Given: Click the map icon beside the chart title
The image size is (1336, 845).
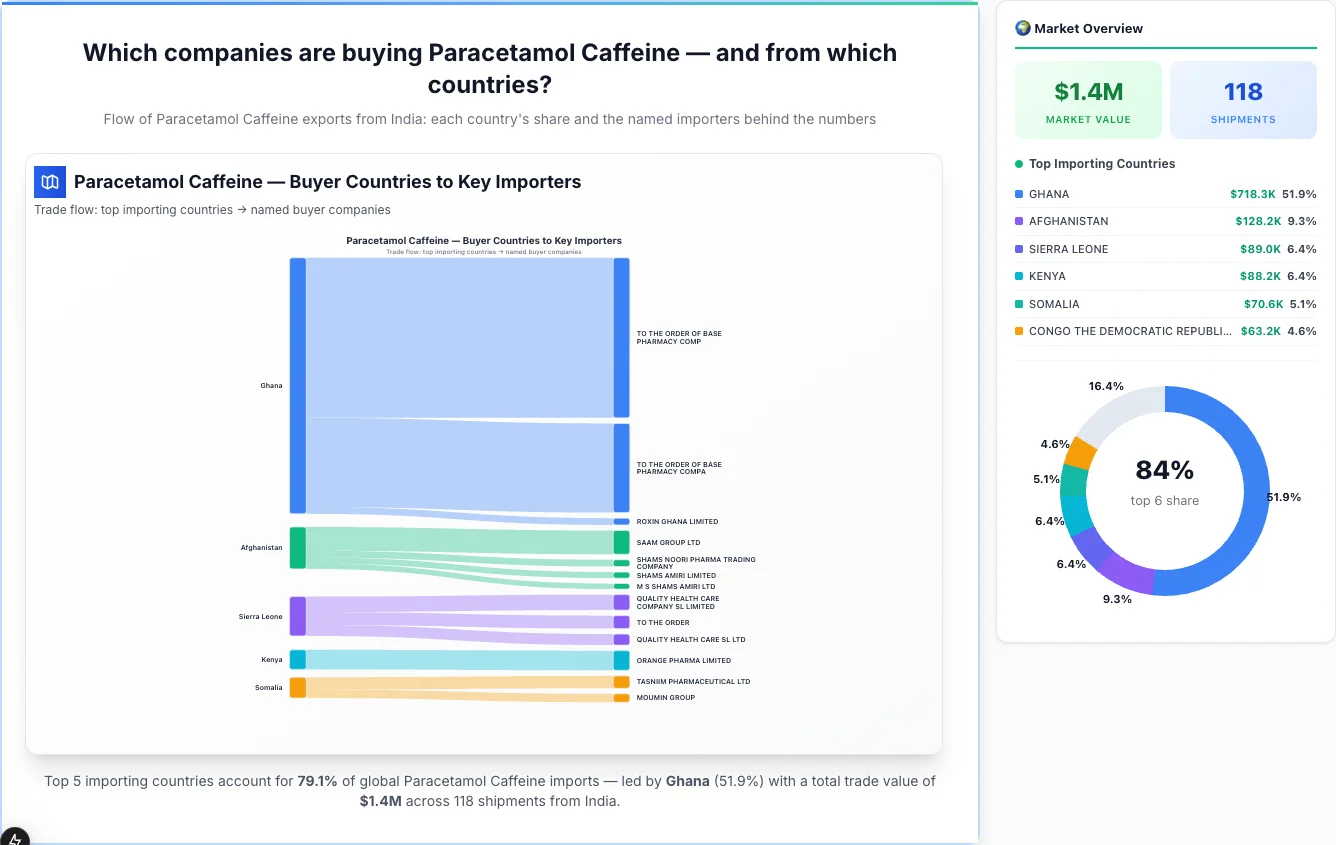Looking at the screenshot, I should (49, 182).
